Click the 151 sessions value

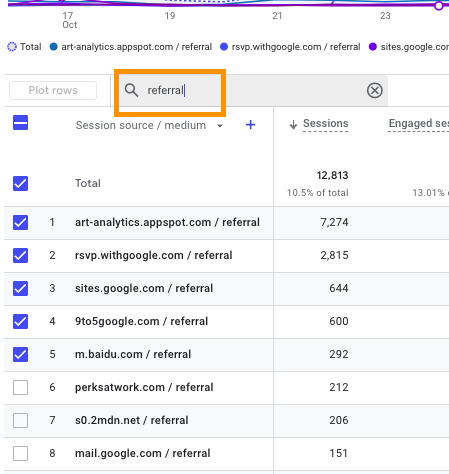click(339, 453)
